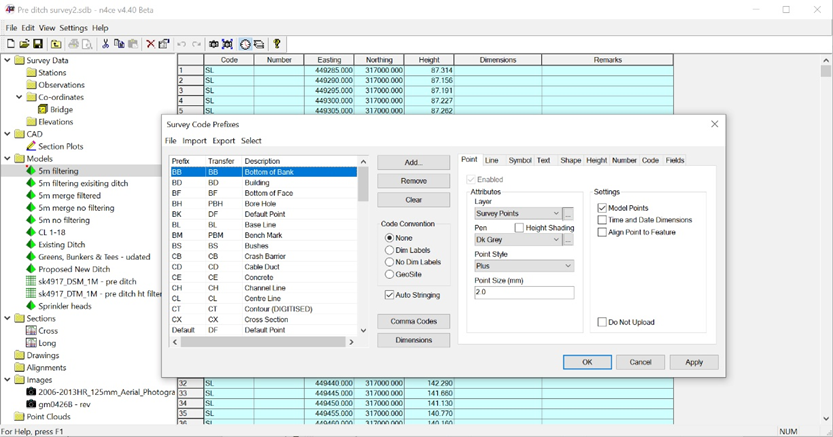Click the prefix list horizontal scrollbar

coord(262,342)
